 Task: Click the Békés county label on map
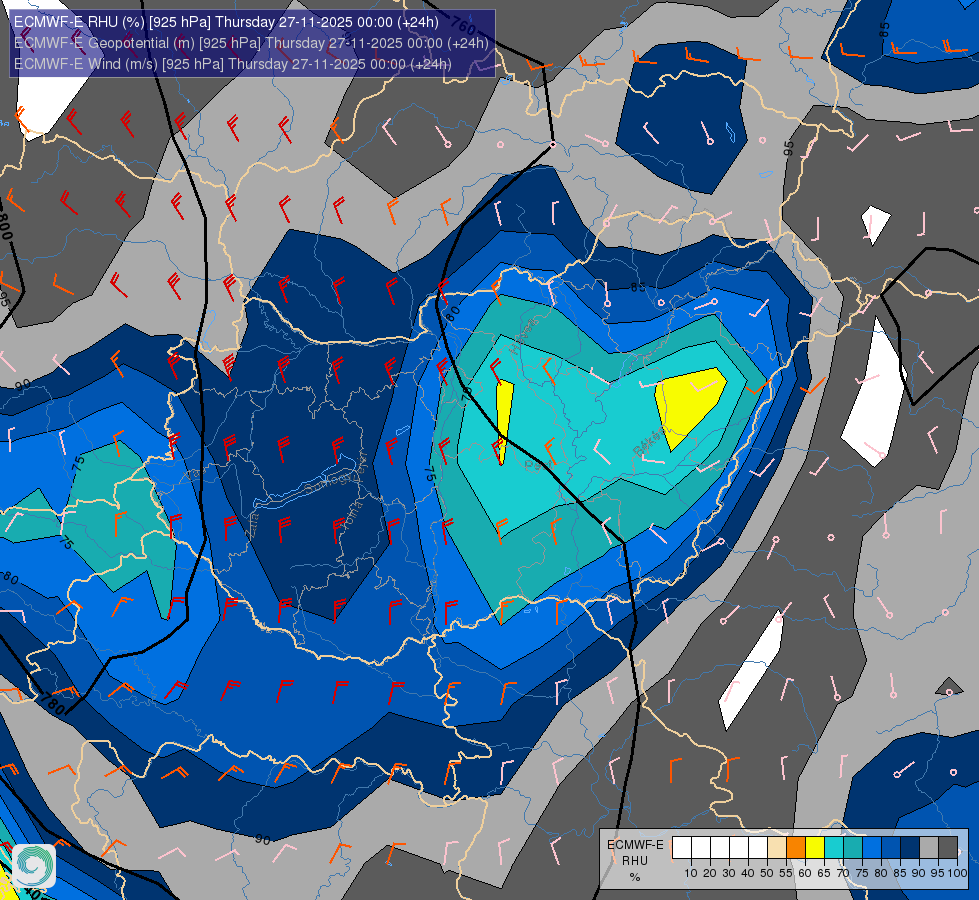649,441
